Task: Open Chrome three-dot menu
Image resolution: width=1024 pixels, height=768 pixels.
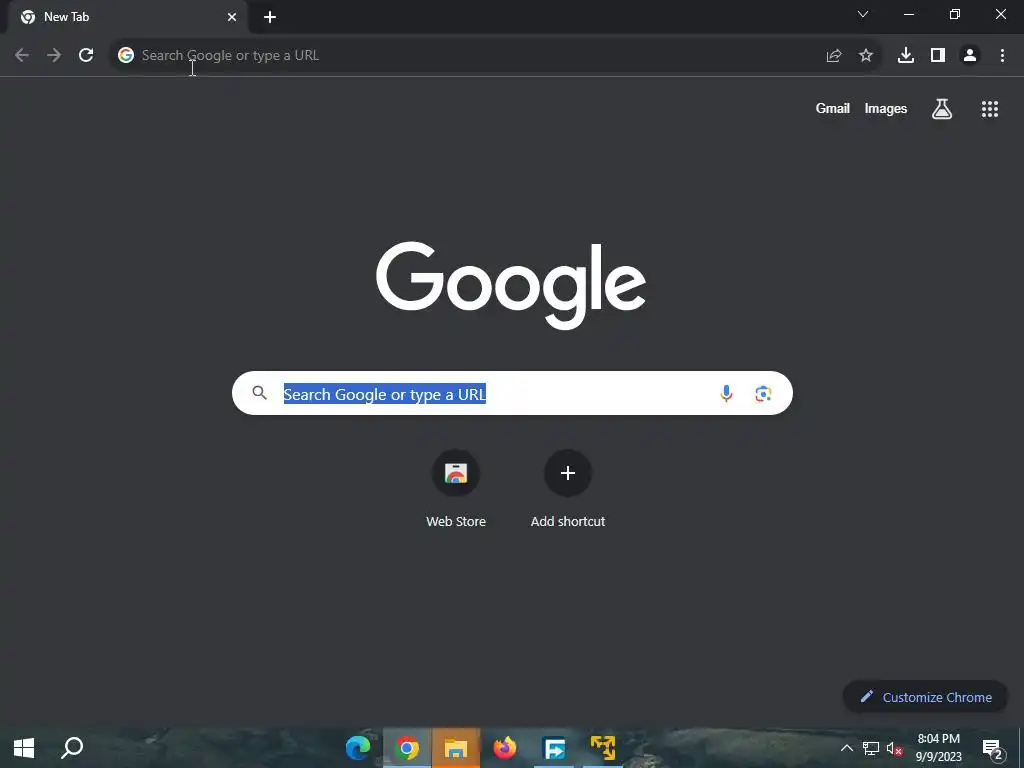Action: click(1002, 56)
